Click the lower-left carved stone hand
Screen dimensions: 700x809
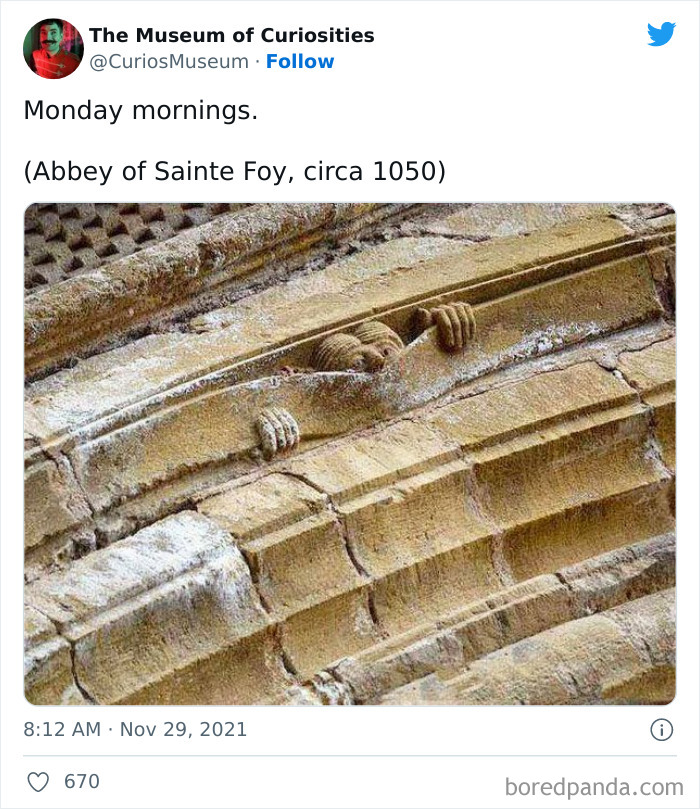tap(277, 431)
